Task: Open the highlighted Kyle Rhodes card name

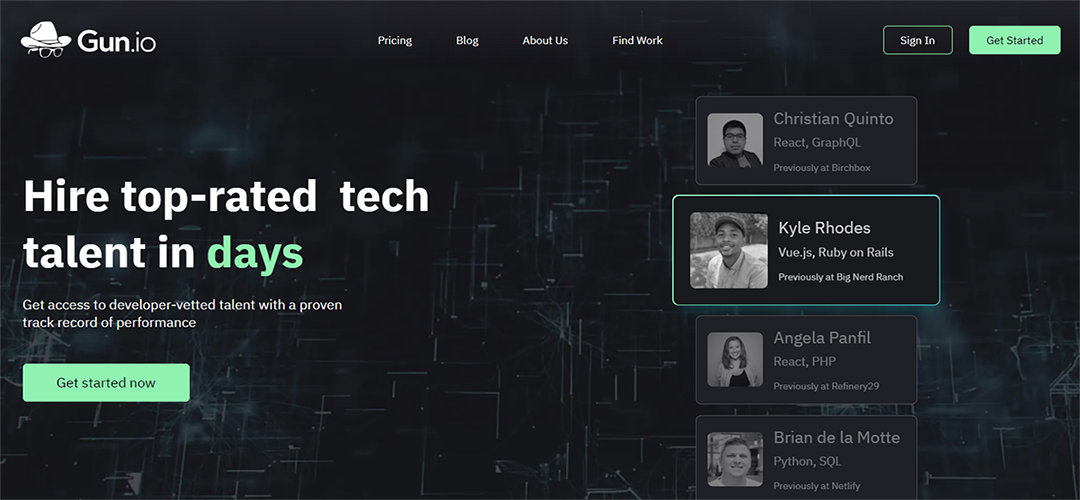Action: click(x=824, y=228)
